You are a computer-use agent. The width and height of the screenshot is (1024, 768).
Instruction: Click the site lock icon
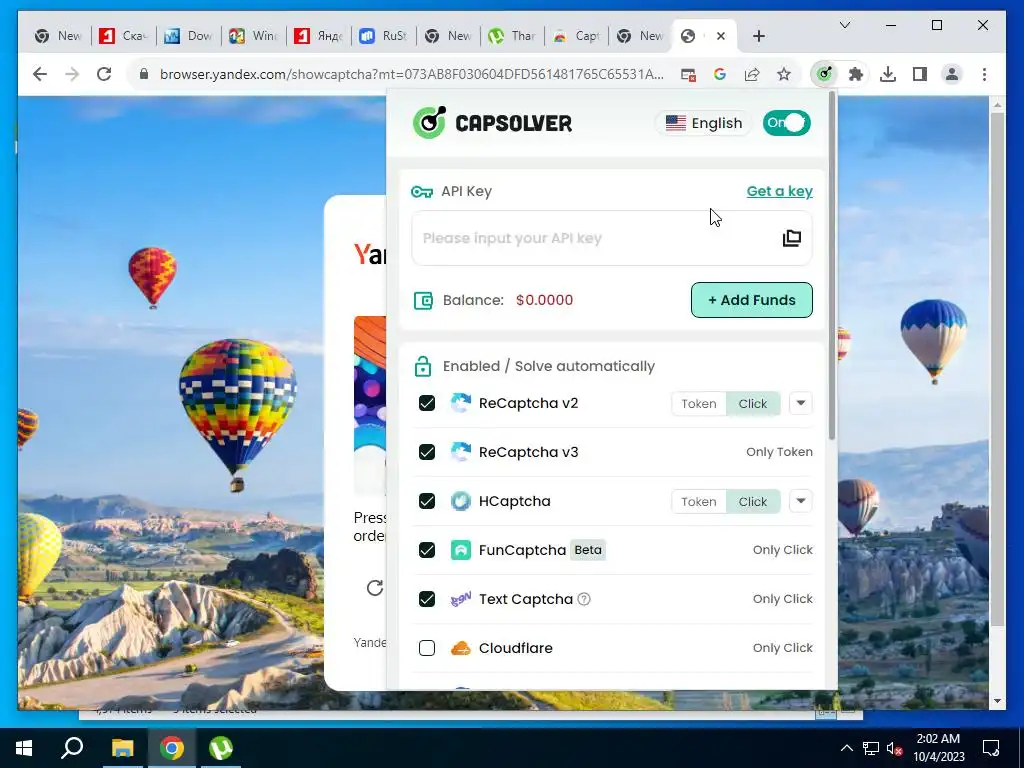click(144, 74)
